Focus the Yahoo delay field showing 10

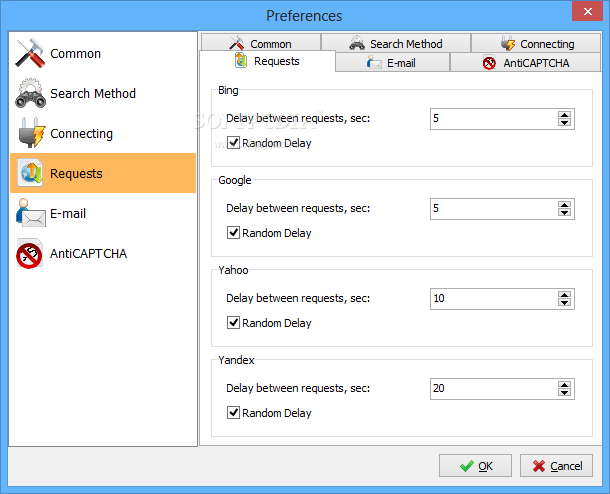[x=493, y=298]
